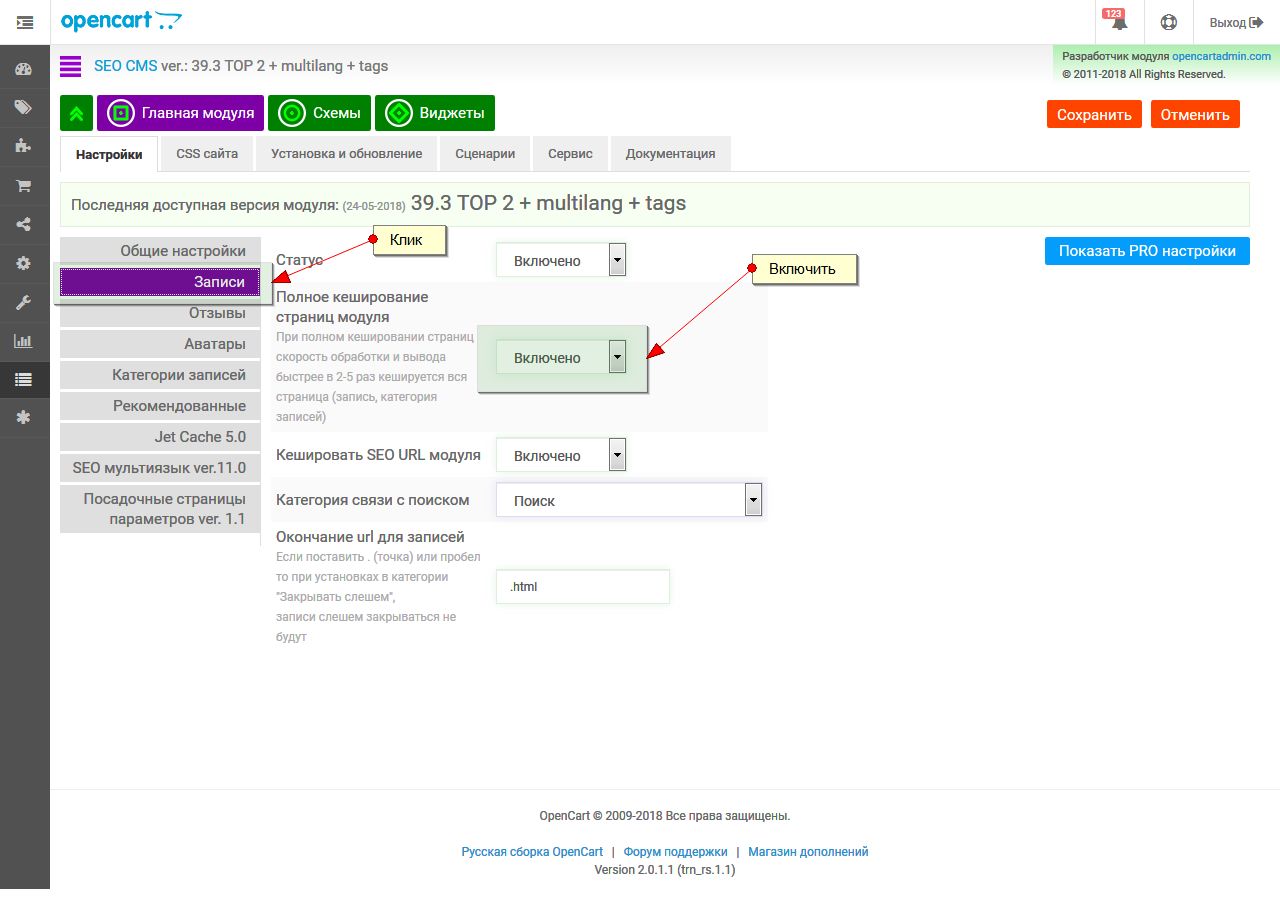Click the Последняя доступная версия модуля notice text
This screenshot has width=1280, height=910.
point(378,204)
